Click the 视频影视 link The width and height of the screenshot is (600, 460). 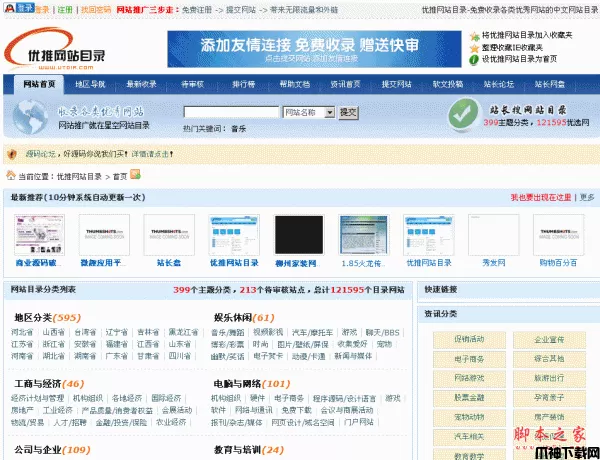click(268, 332)
